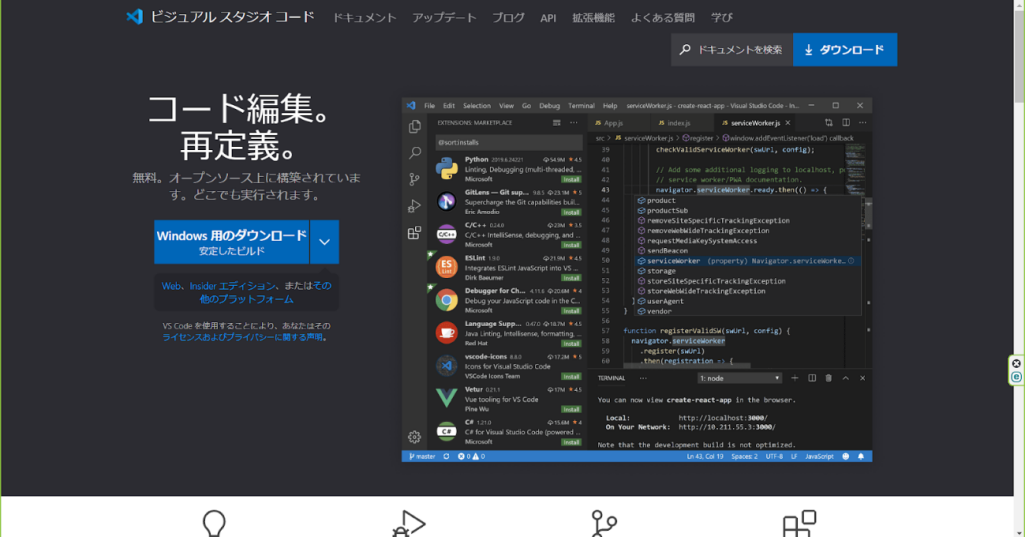Screen dimensions: 1025x537
Task: Click the lightbulb icon below the hero
Action: click(214, 524)
